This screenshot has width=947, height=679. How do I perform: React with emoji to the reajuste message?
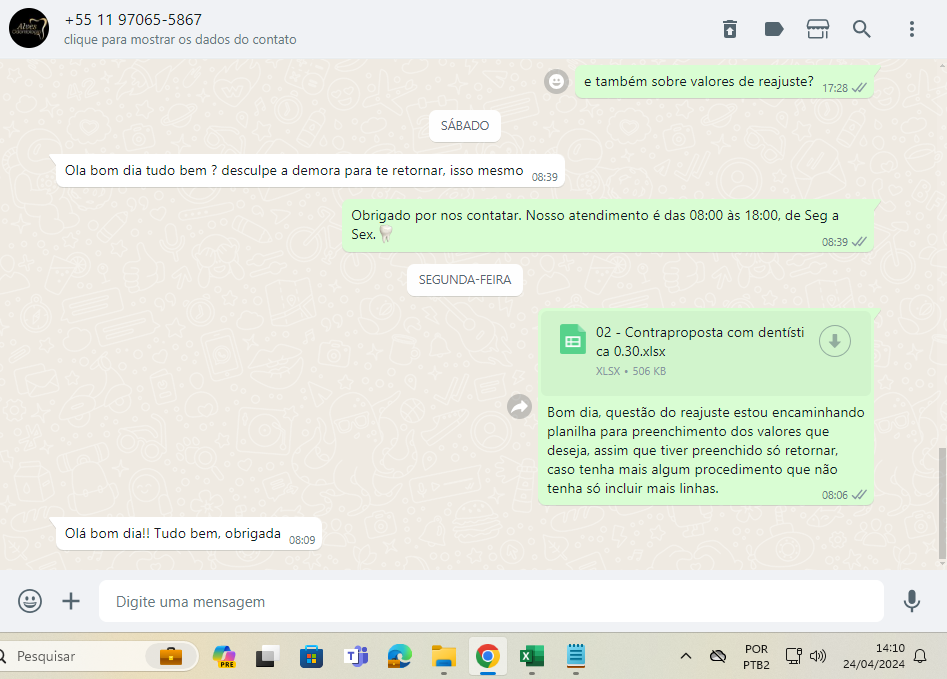coord(556,81)
